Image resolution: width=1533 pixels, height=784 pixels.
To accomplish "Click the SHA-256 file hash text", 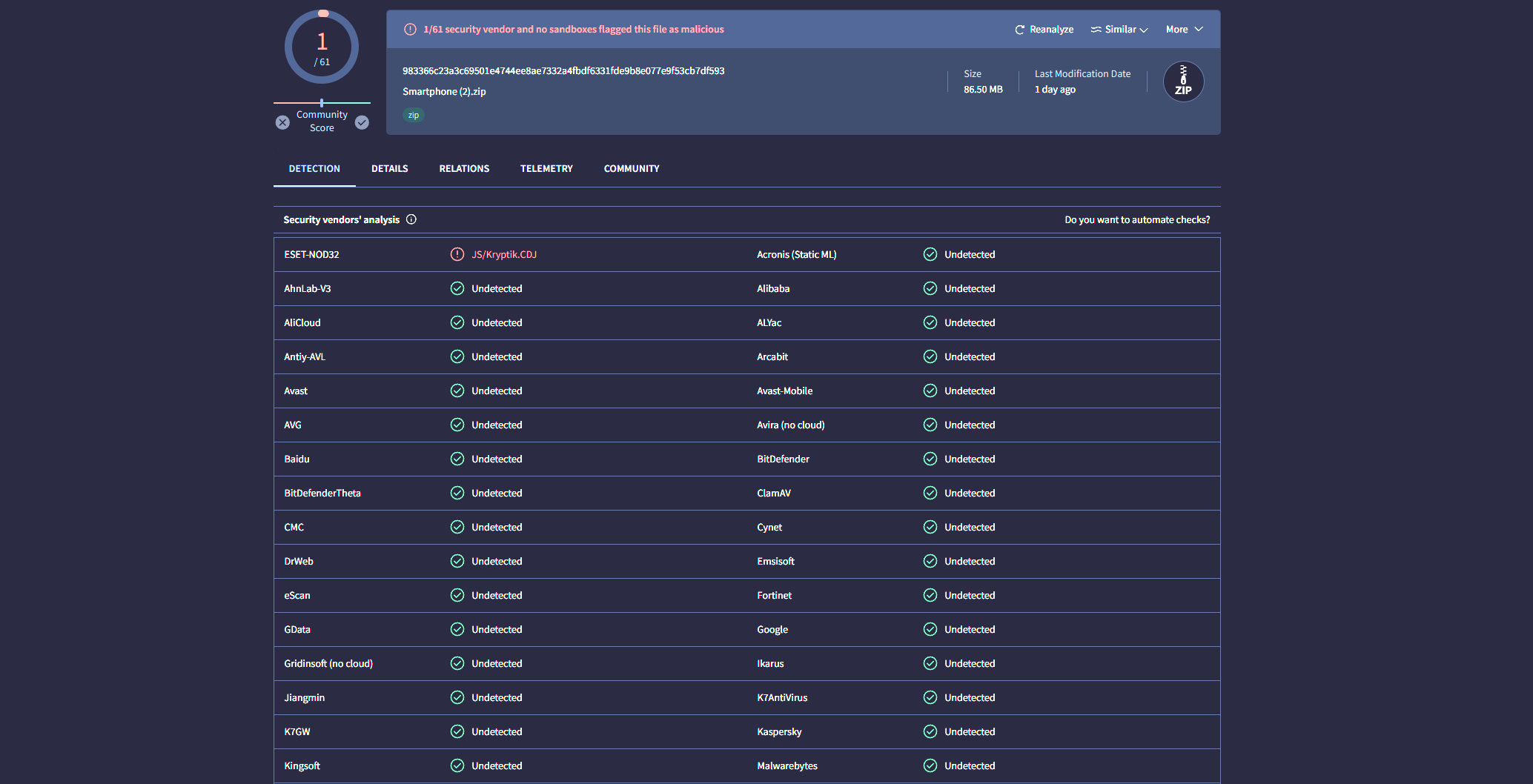I will coord(563,71).
